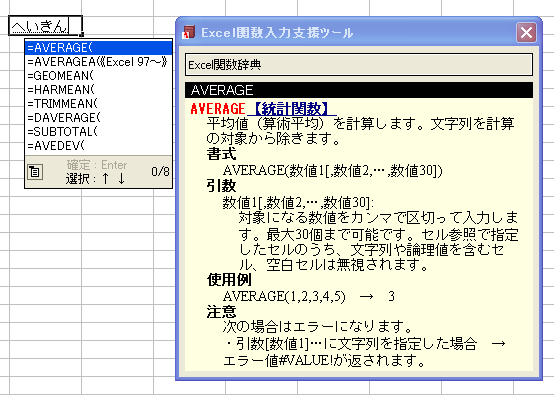Click the 0/8 counter in the popup footer
This screenshot has width=554, height=395.
pyautogui.click(x=160, y=172)
